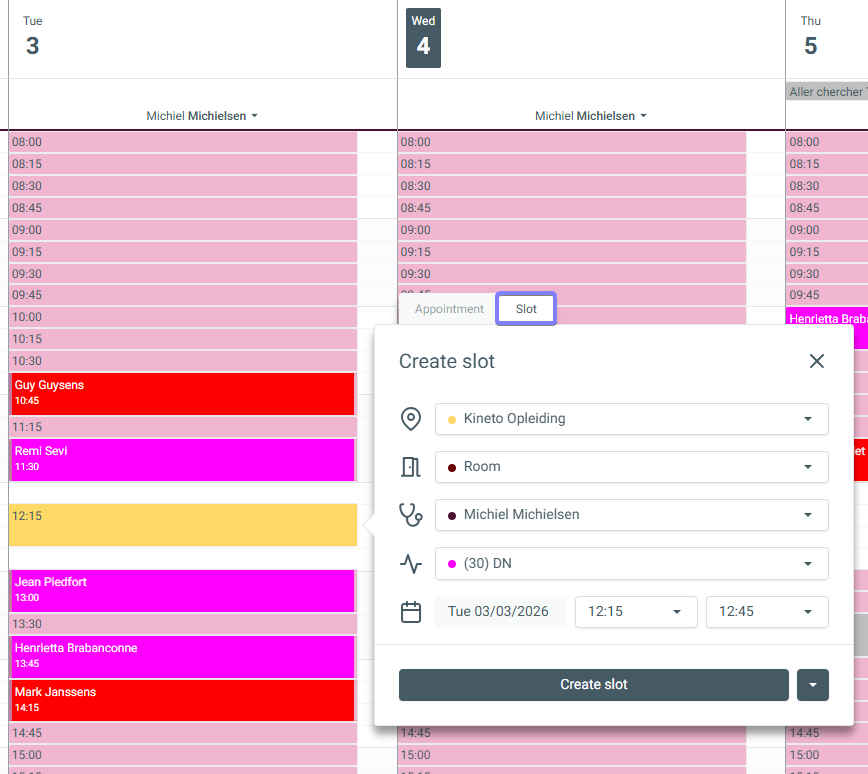Switch to the Appointment tab
The width and height of the screenshot is (868, 774).
[x=449, y=309]
